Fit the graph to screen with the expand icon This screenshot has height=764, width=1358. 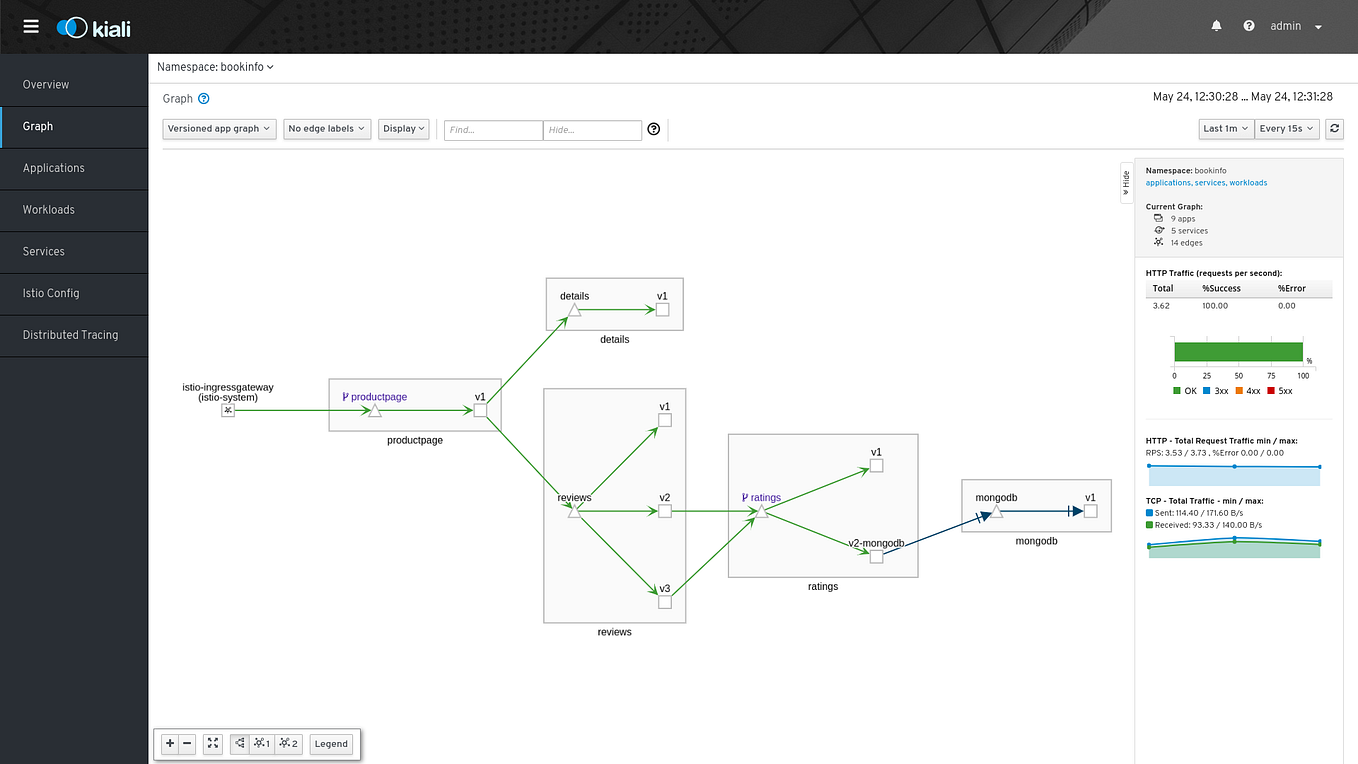coord(212,743)
